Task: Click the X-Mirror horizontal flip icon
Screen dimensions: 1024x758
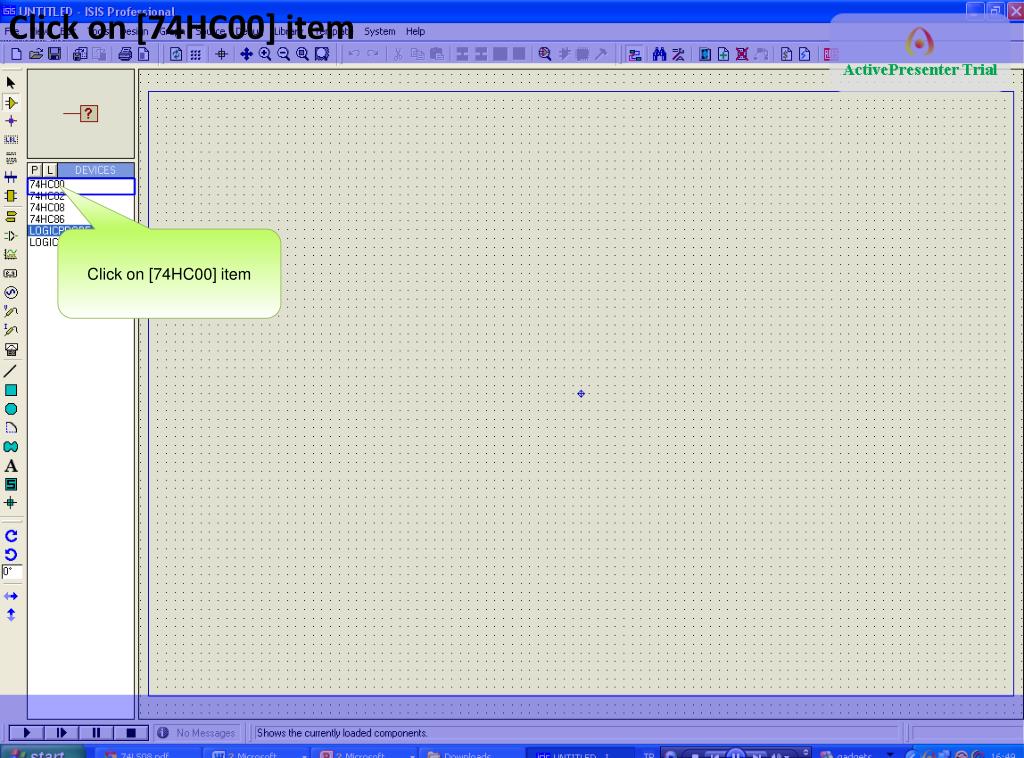Action: 11,596
